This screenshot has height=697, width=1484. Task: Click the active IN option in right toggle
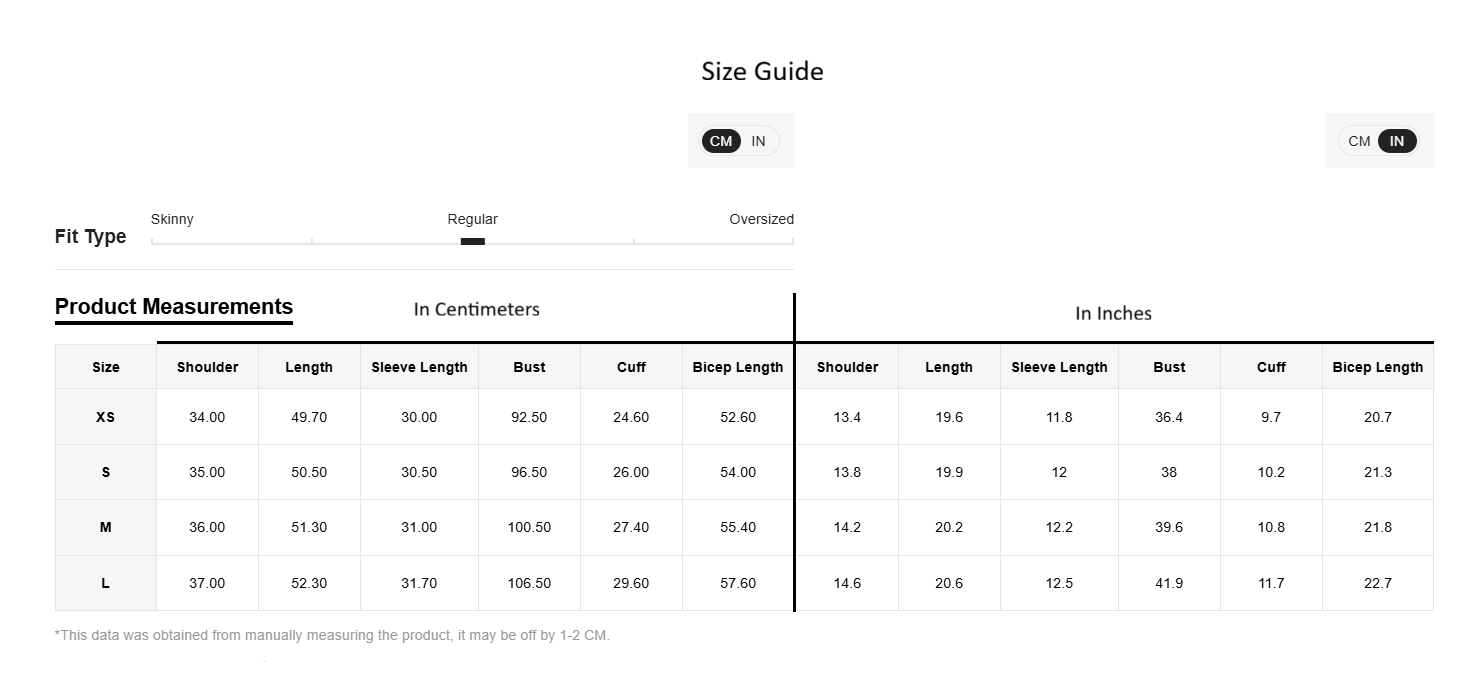tap(1396, 141)
